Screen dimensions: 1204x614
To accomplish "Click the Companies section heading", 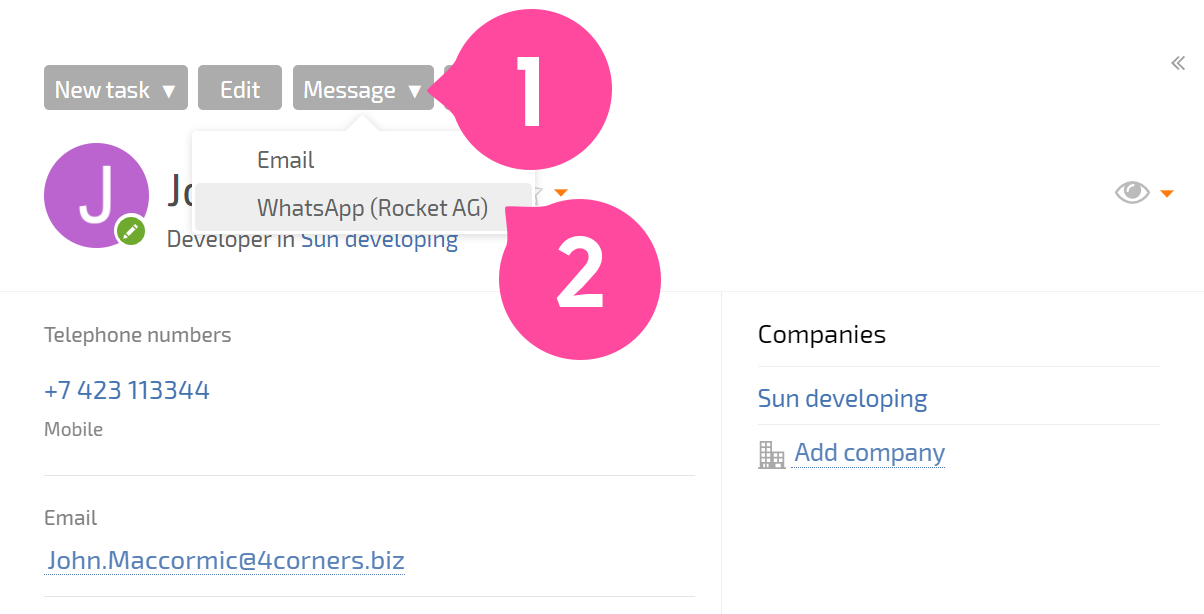I will 822,334.
